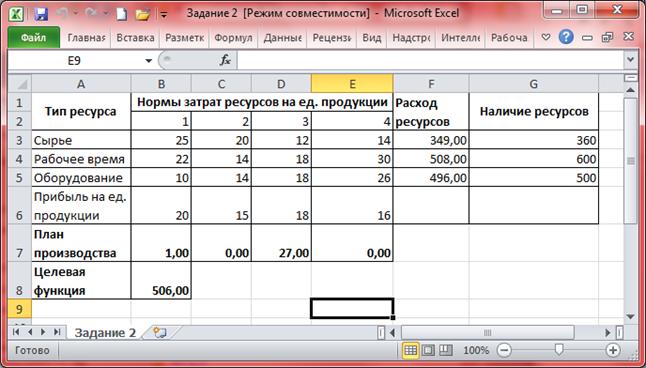Open the Файл tab
The width and height of the screenshot is (646, 368).
coord(33,38)
